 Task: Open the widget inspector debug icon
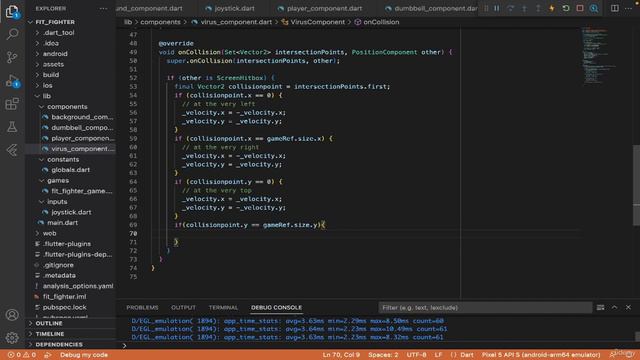pos(594,8)
